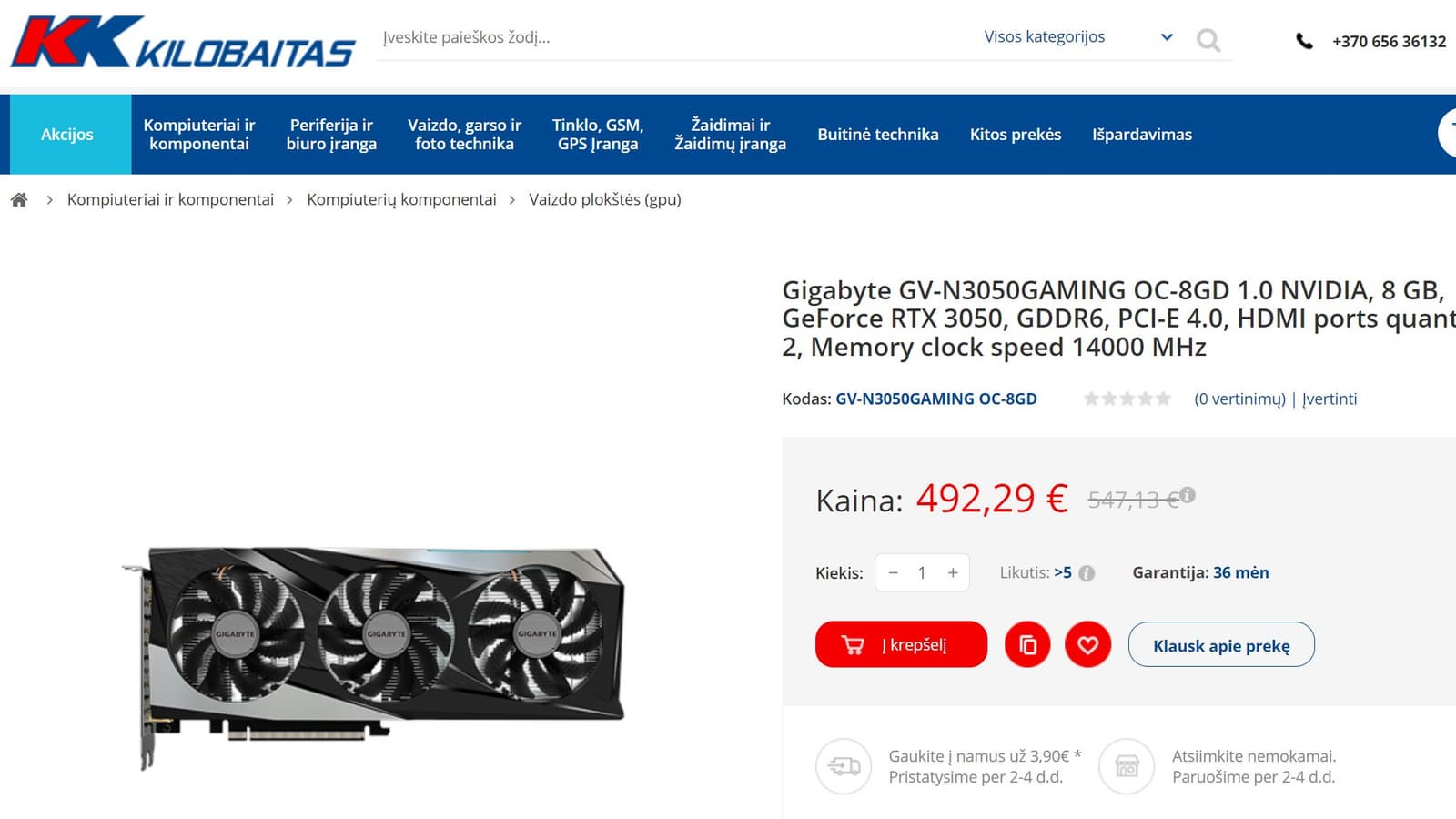
Task: Click info icon beside stock remaining
Action: 1087,573
